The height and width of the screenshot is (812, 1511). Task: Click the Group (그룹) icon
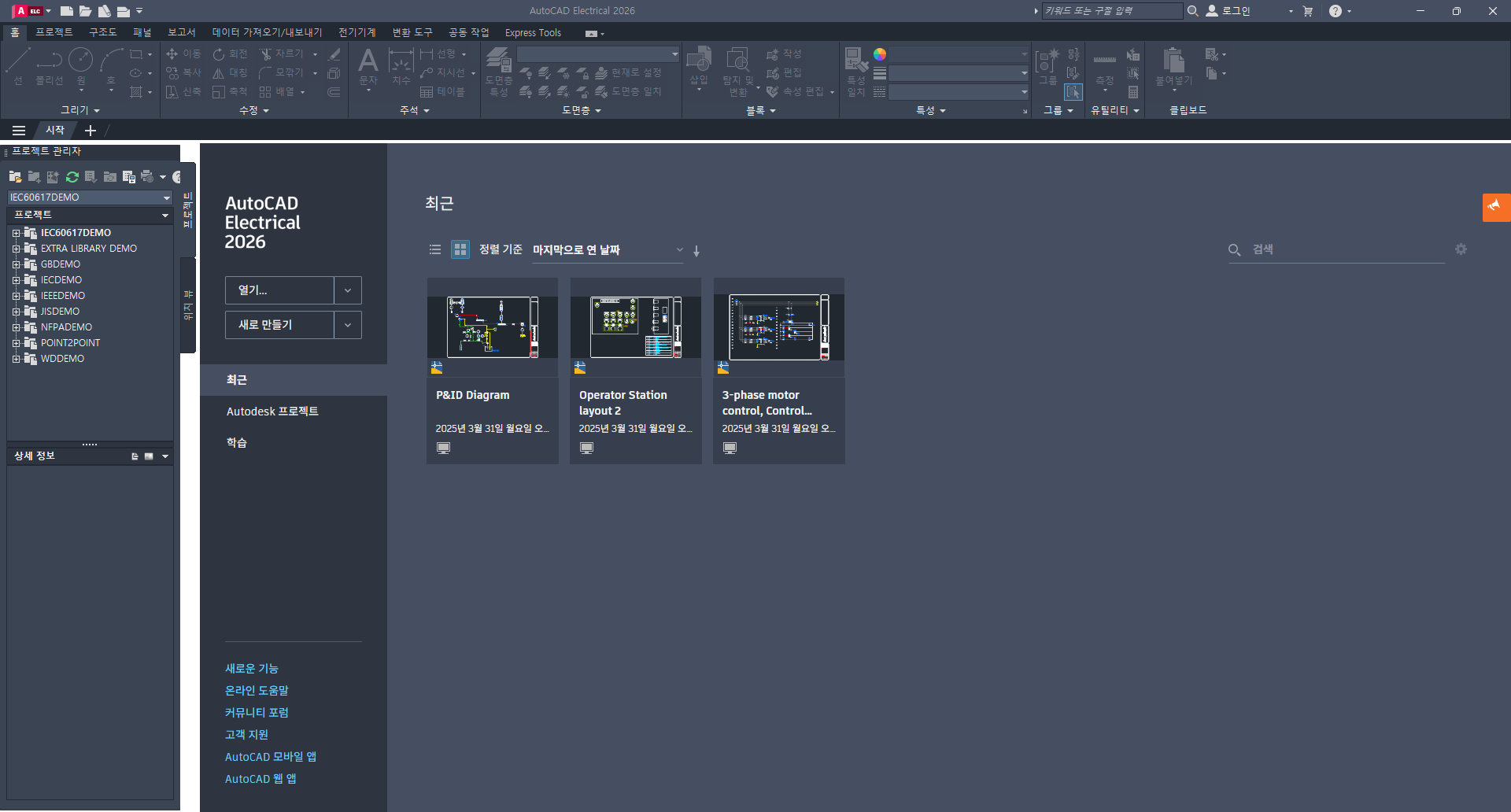(1047, 67)
